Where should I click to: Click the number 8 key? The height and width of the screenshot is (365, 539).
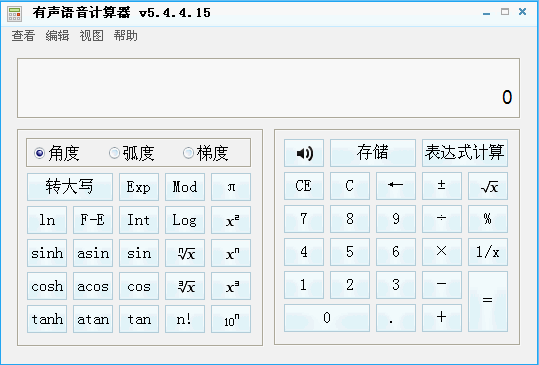pos(350,219)
